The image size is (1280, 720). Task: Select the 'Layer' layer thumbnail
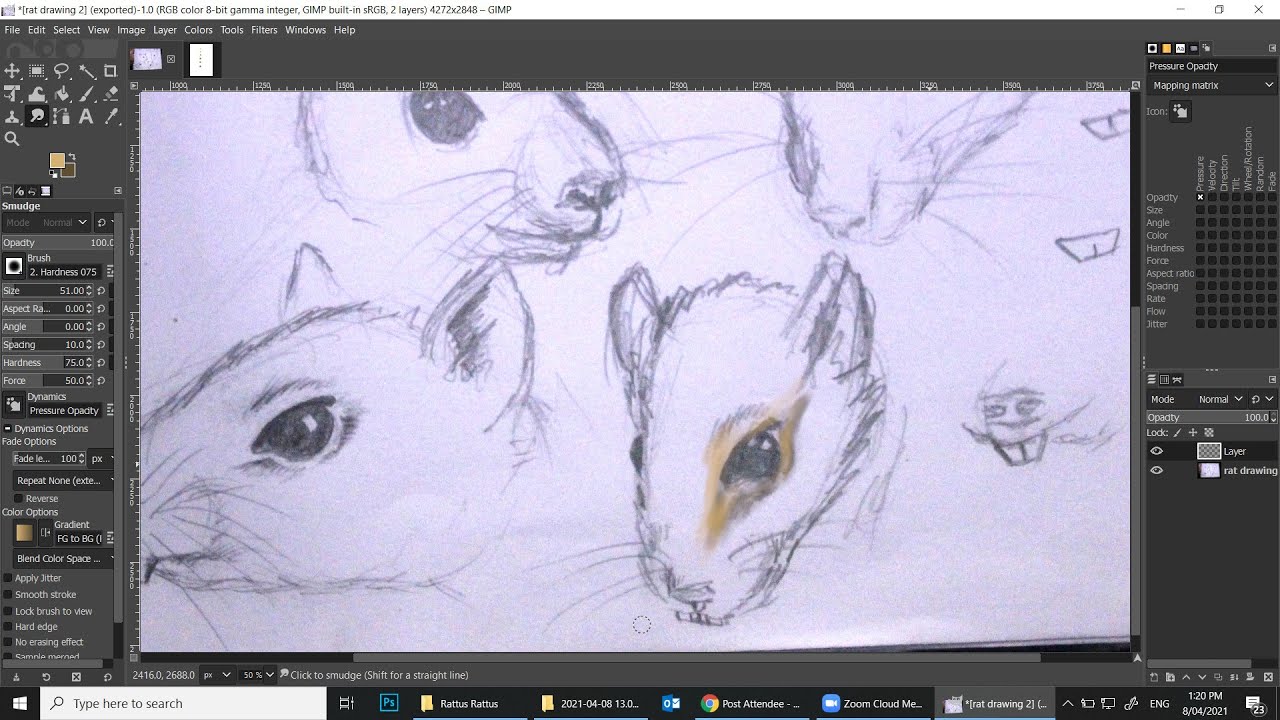1209,451
